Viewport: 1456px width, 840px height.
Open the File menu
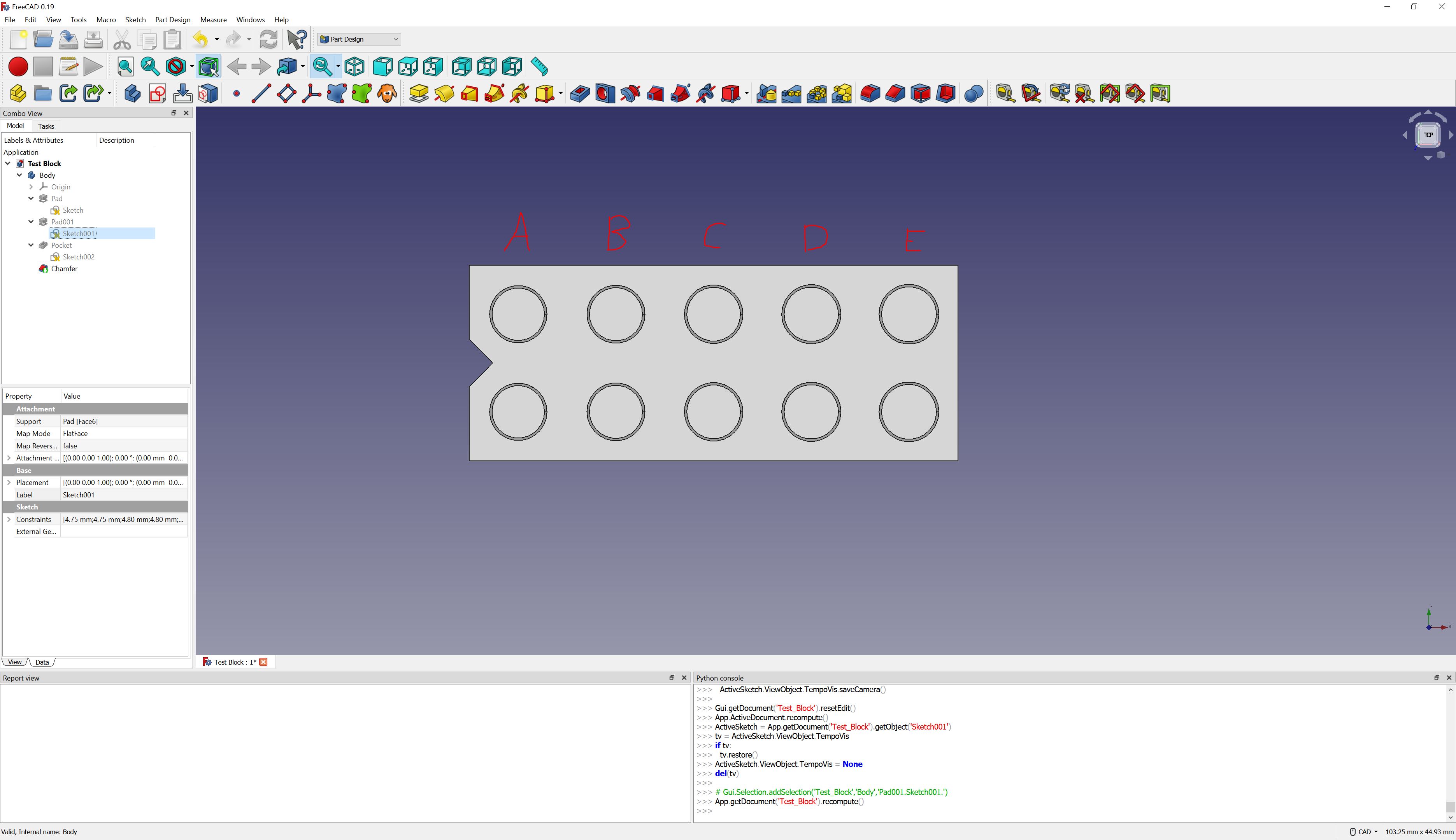point(10,19)
